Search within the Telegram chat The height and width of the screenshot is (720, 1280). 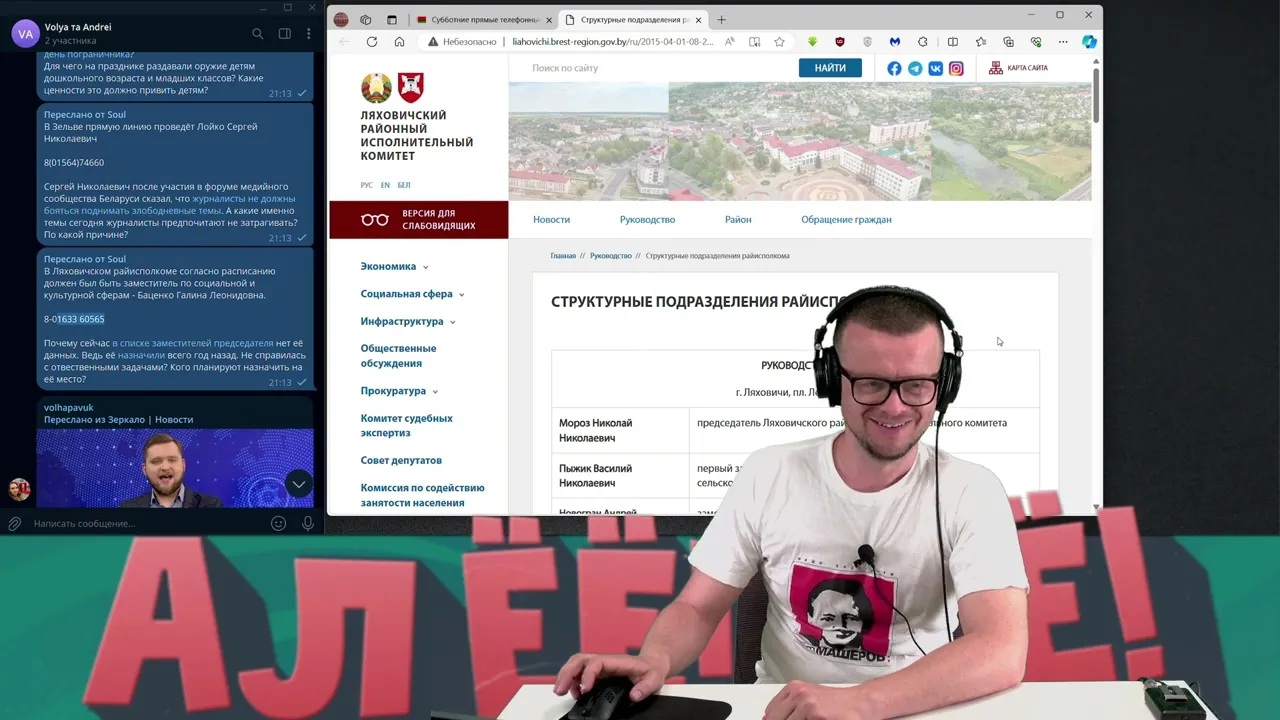point(257,34)
